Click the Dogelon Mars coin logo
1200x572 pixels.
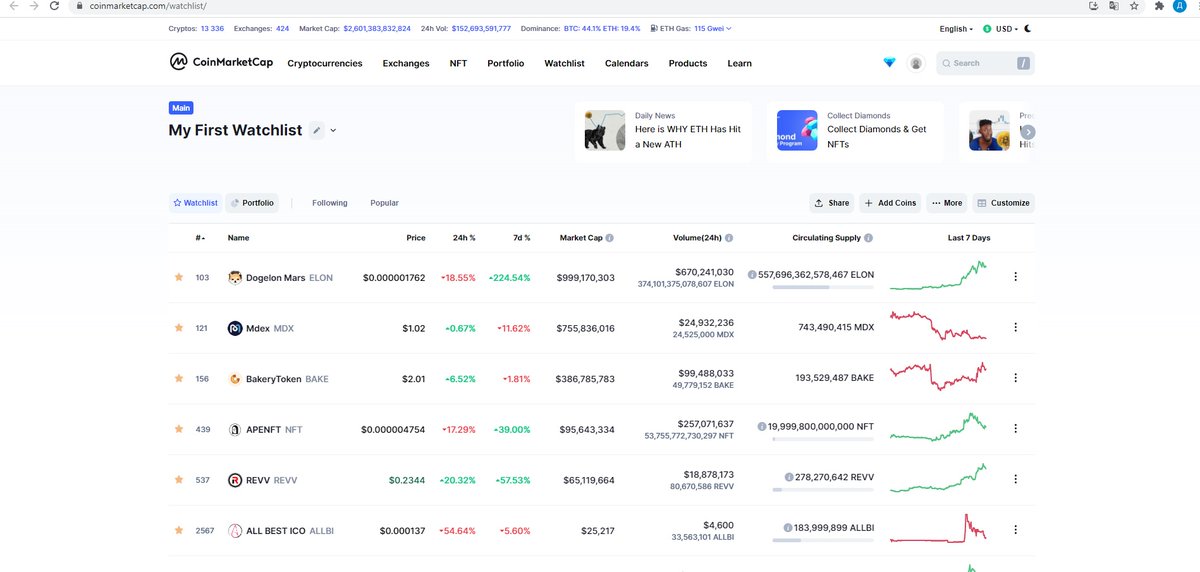point(235,277)
